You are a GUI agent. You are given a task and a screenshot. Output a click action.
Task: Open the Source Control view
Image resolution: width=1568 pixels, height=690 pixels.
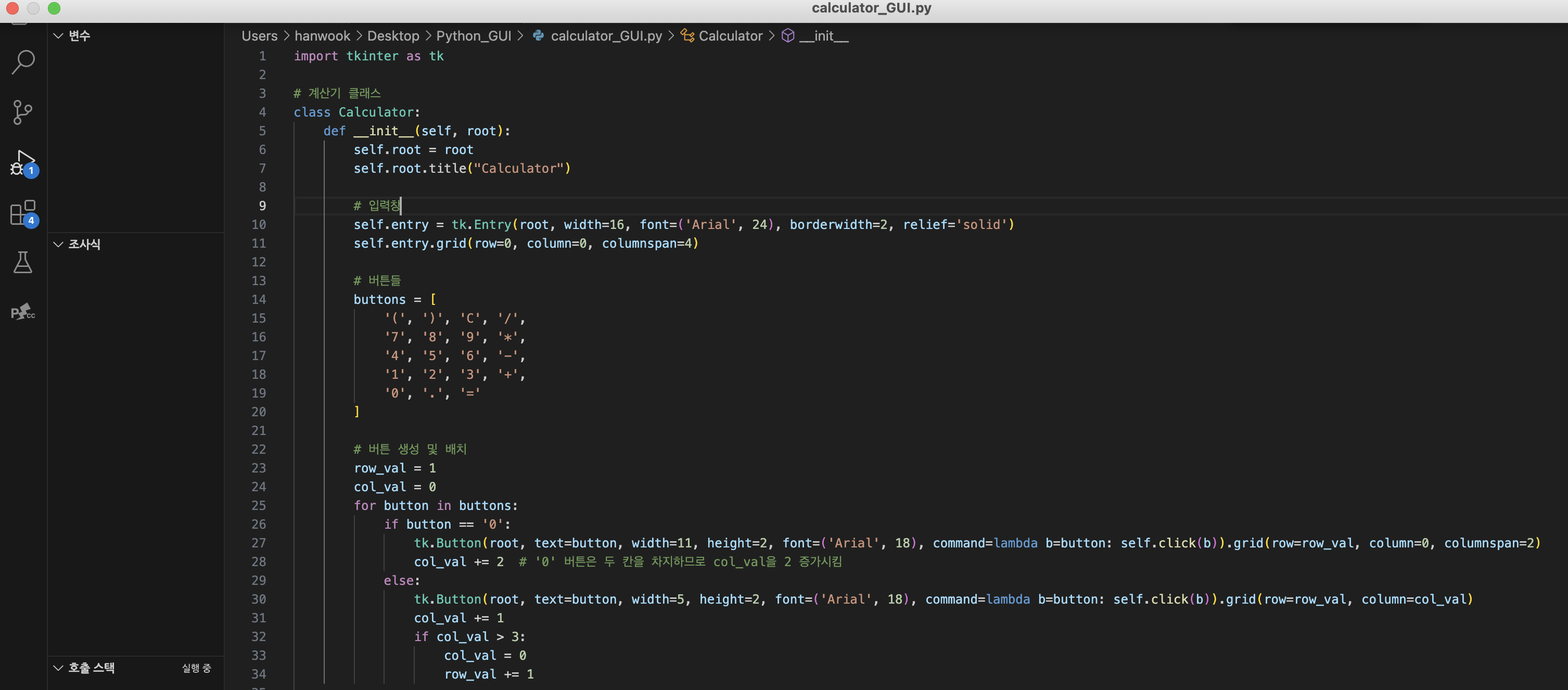23,112
